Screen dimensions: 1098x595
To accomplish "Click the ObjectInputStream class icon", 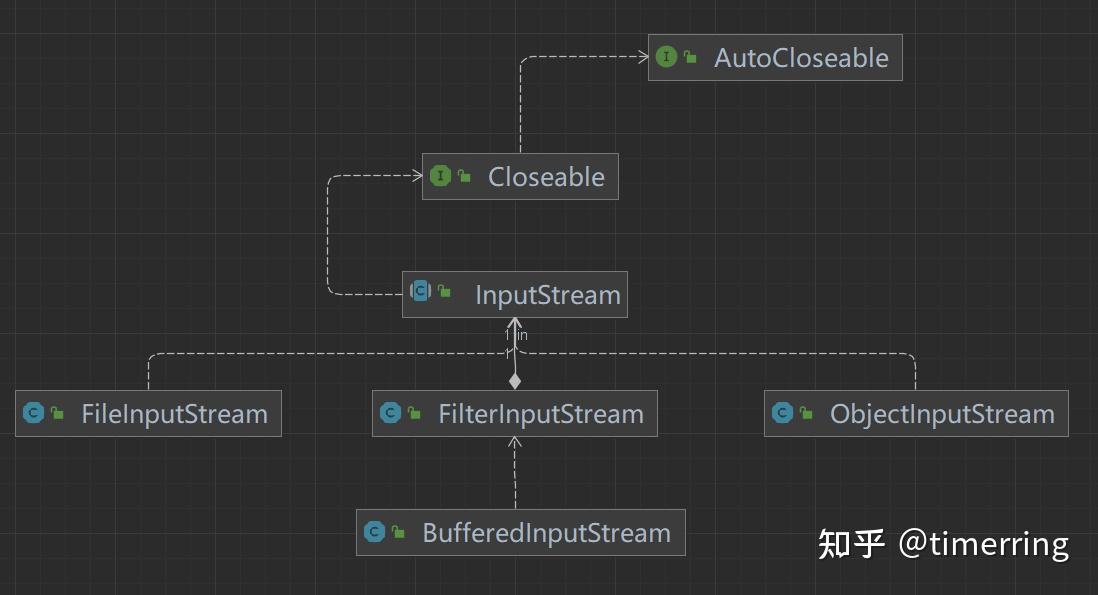I will 782,413.
